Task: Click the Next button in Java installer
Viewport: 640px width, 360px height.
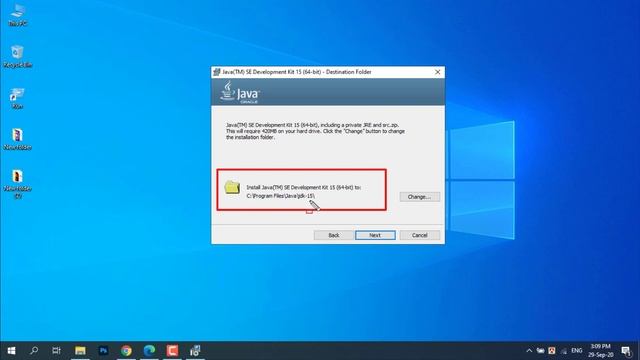Action: (x=375, y=235)
